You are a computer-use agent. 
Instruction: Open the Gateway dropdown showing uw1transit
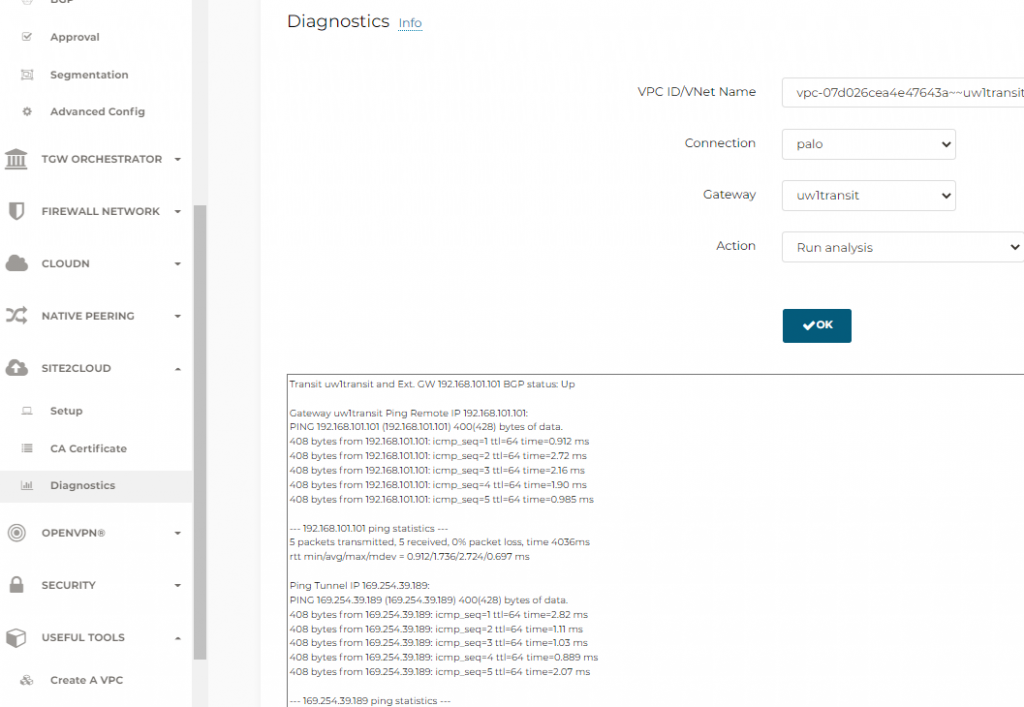(869, 195)
